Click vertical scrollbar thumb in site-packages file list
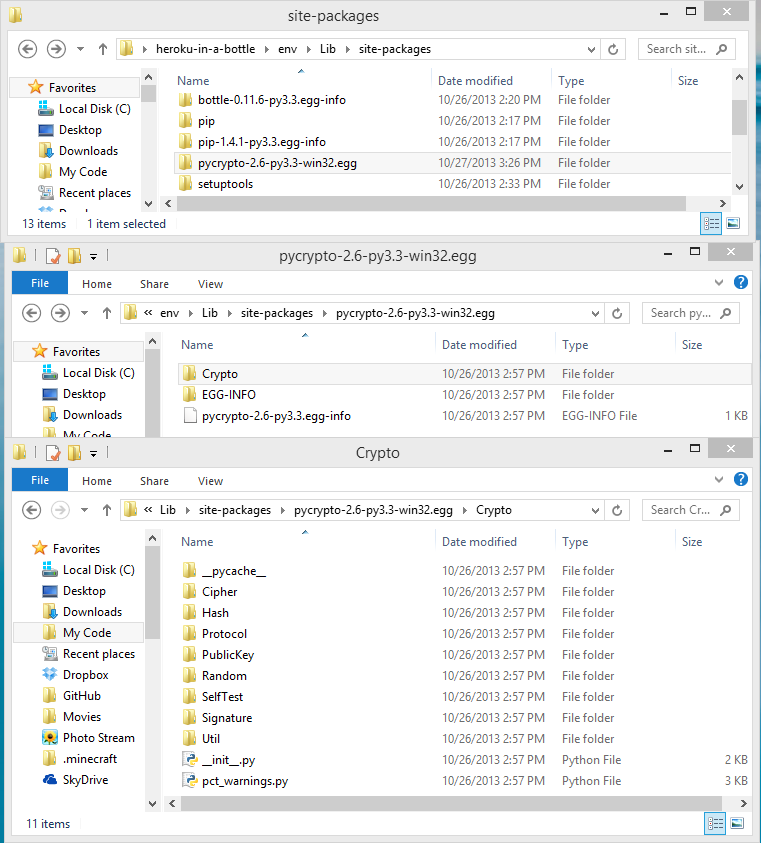 click(739, 116)
